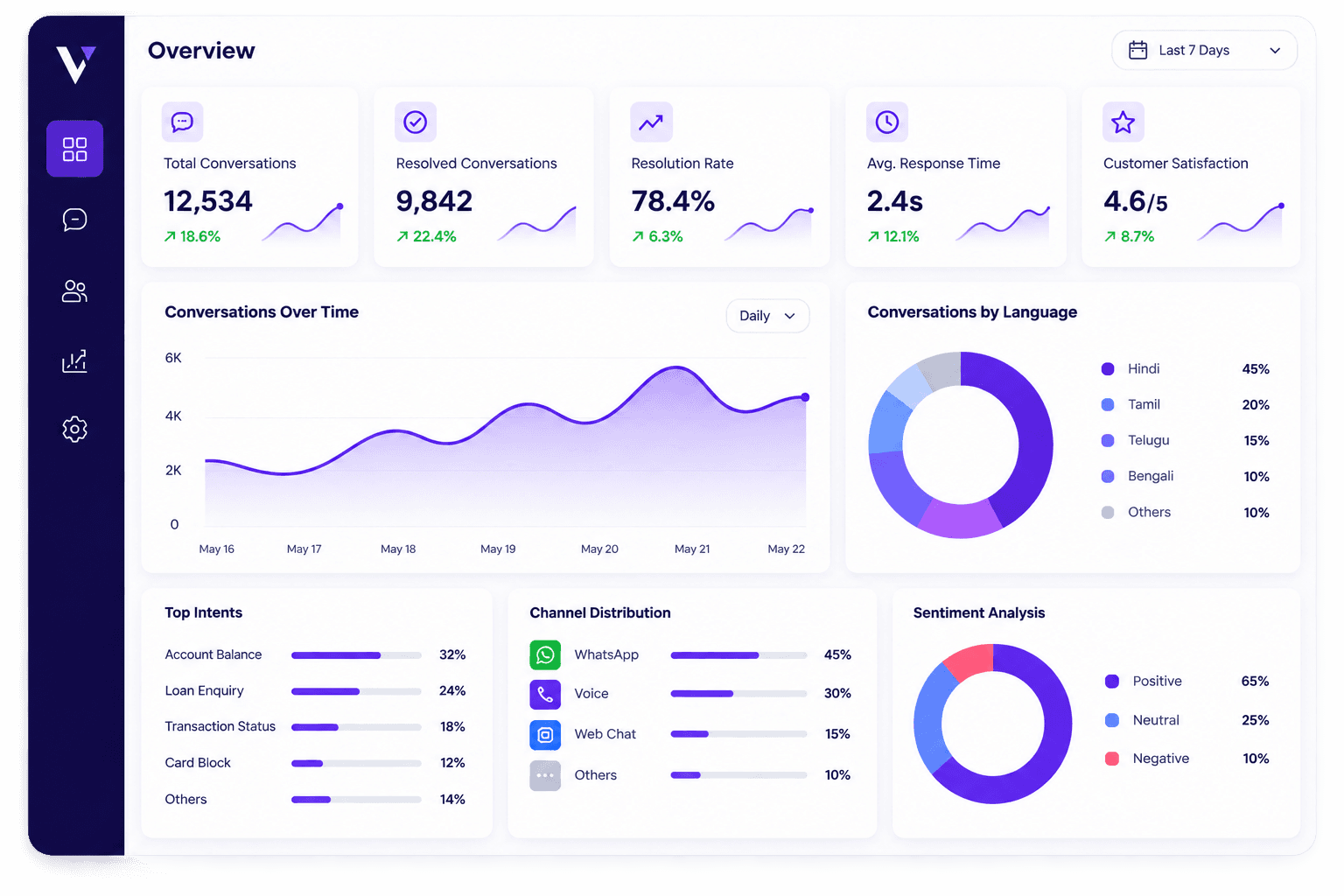Open the Analytics chart sidebar icon
Viewport: 1344px width, 896px height.
pyautogui.click(x=75, y=360)
